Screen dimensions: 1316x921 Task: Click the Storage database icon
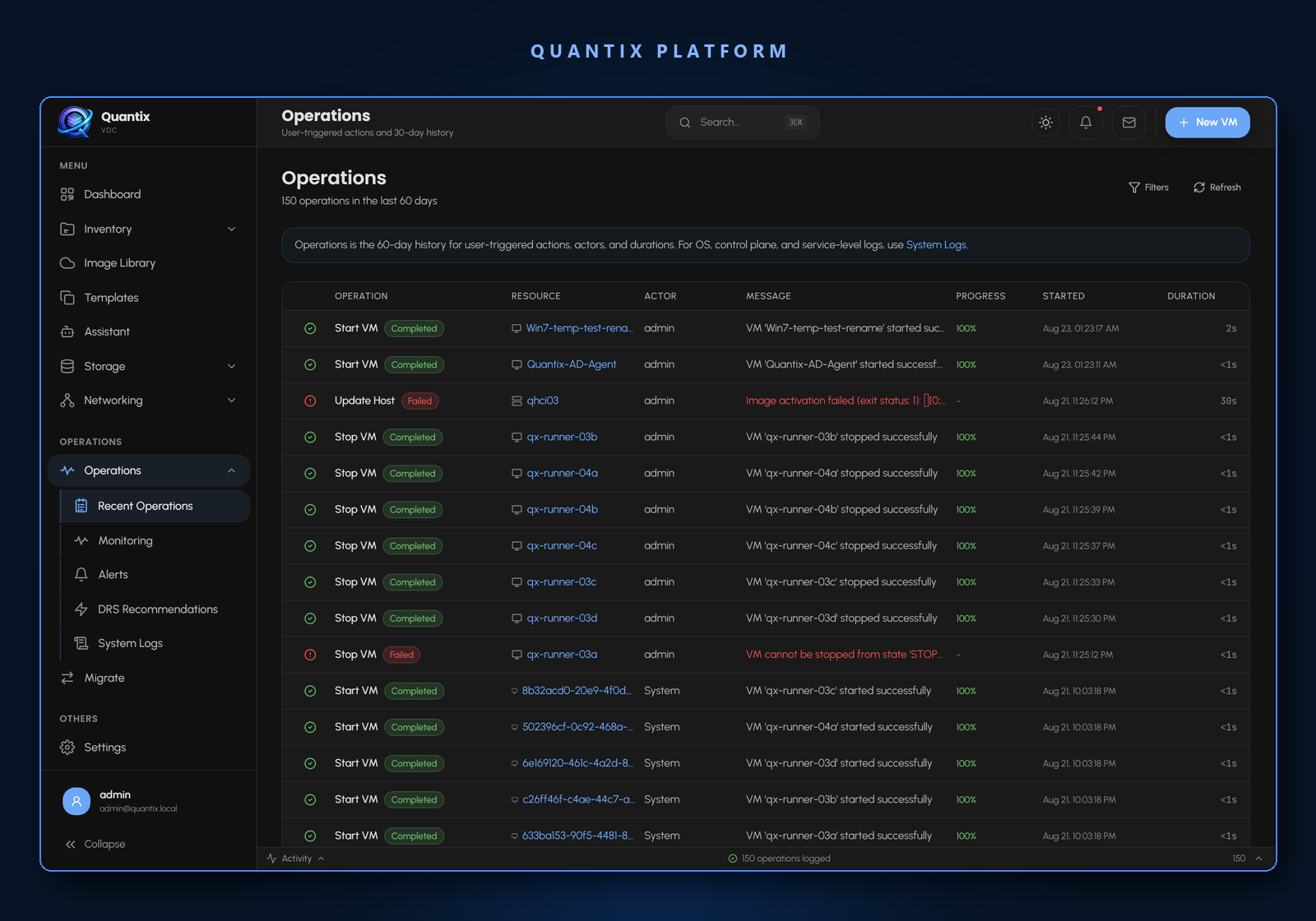[x=67, y=366]
